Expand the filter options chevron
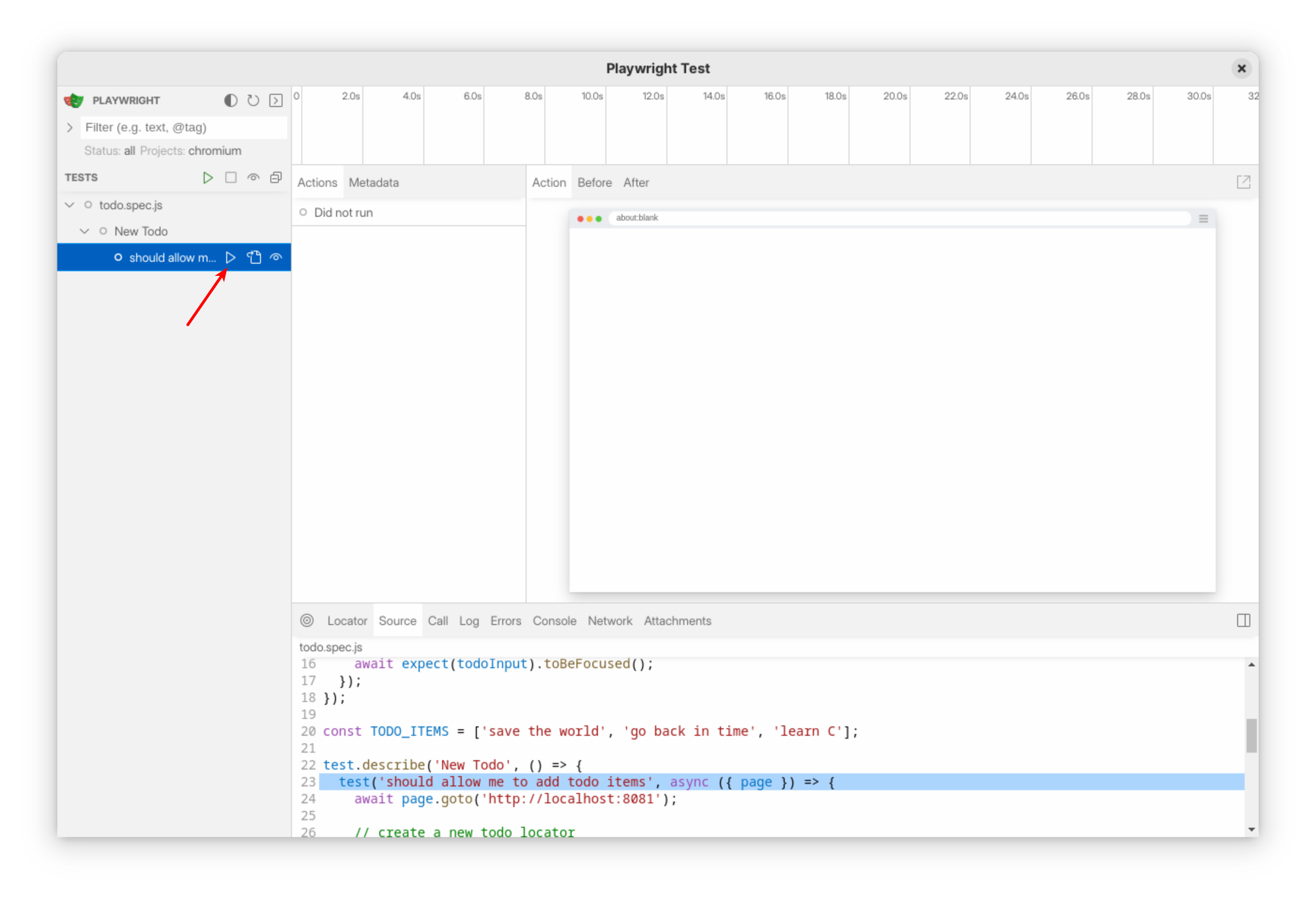Viewport: 1316px width, 900px height. coord(69,128)
